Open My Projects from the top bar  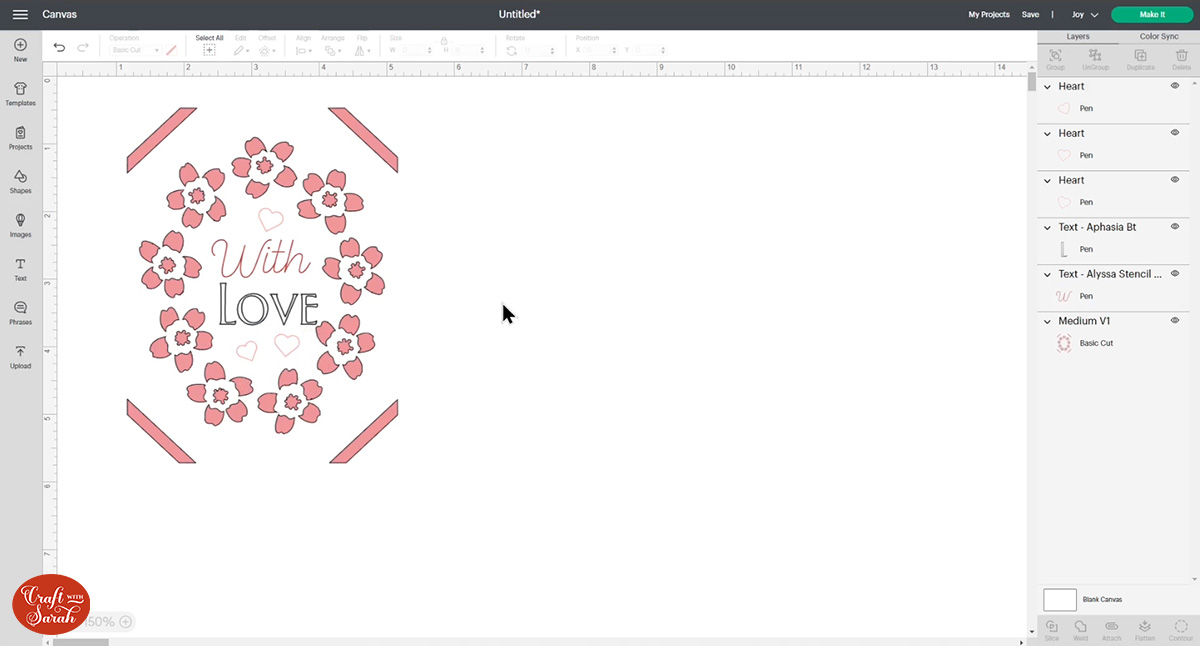coord(989,14)
